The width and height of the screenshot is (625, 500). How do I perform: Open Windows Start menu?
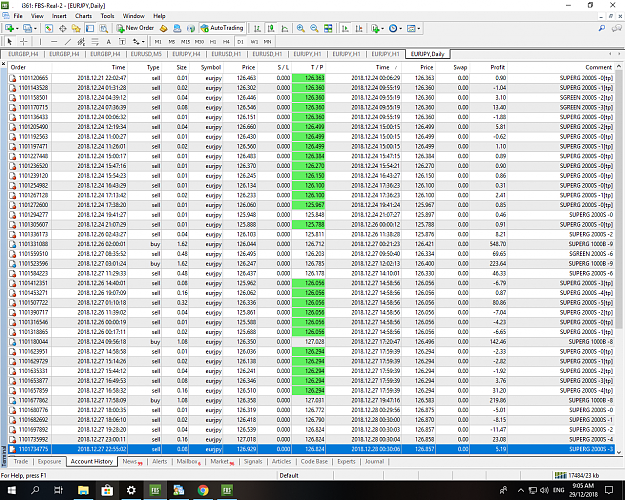[x=11, y=490]
